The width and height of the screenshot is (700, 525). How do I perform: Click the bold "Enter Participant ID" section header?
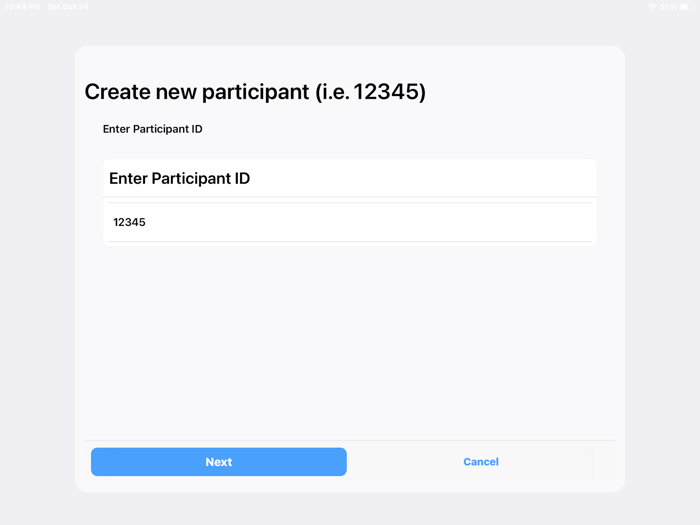click(x=180, y=179)
